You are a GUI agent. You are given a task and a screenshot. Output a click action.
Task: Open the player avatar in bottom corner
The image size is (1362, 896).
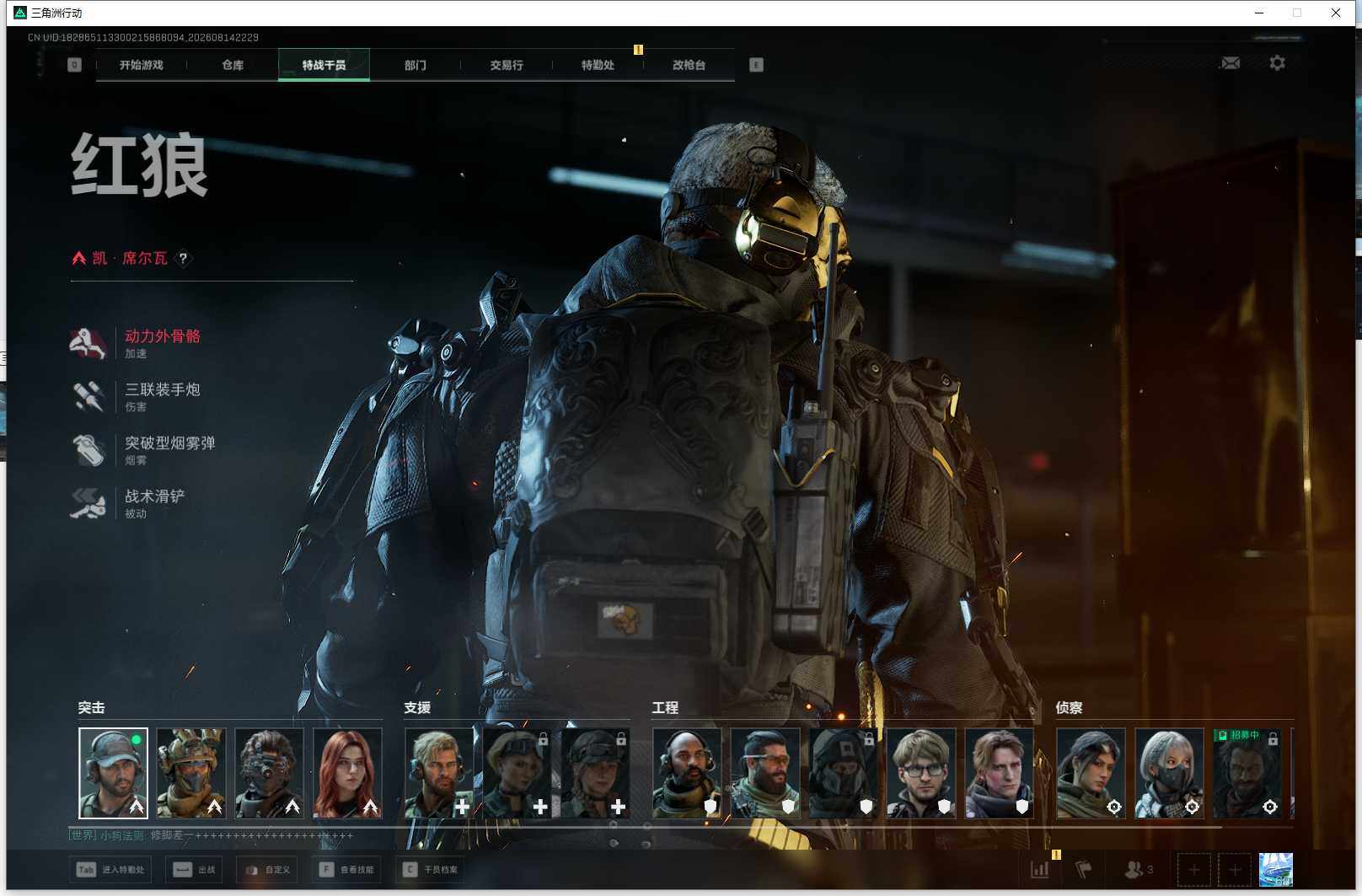tap(1275, 870)
